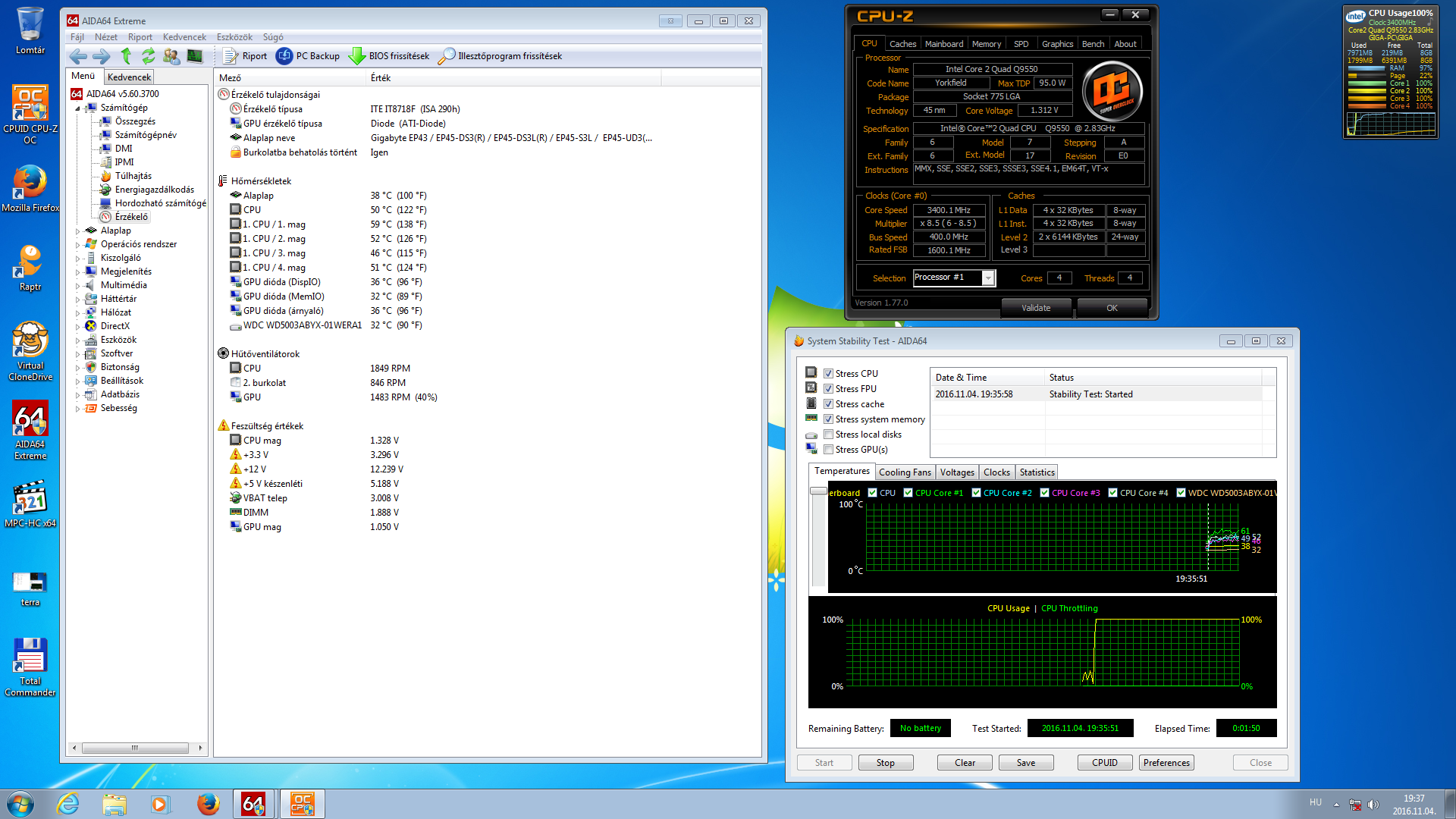The height and width of the screenshot is (819, 1456).
Task: Open media player icon on taskbar
Action: tap(160, 804)
